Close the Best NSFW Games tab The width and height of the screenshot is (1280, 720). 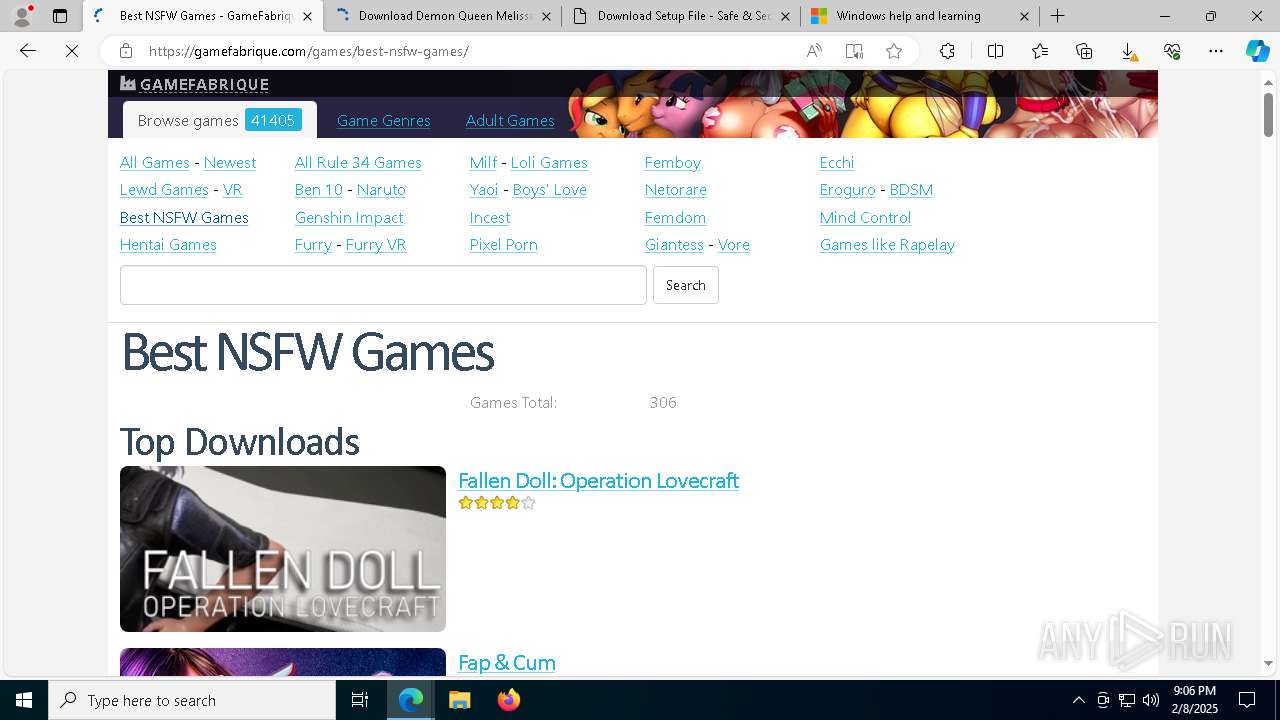pos(307,16)
